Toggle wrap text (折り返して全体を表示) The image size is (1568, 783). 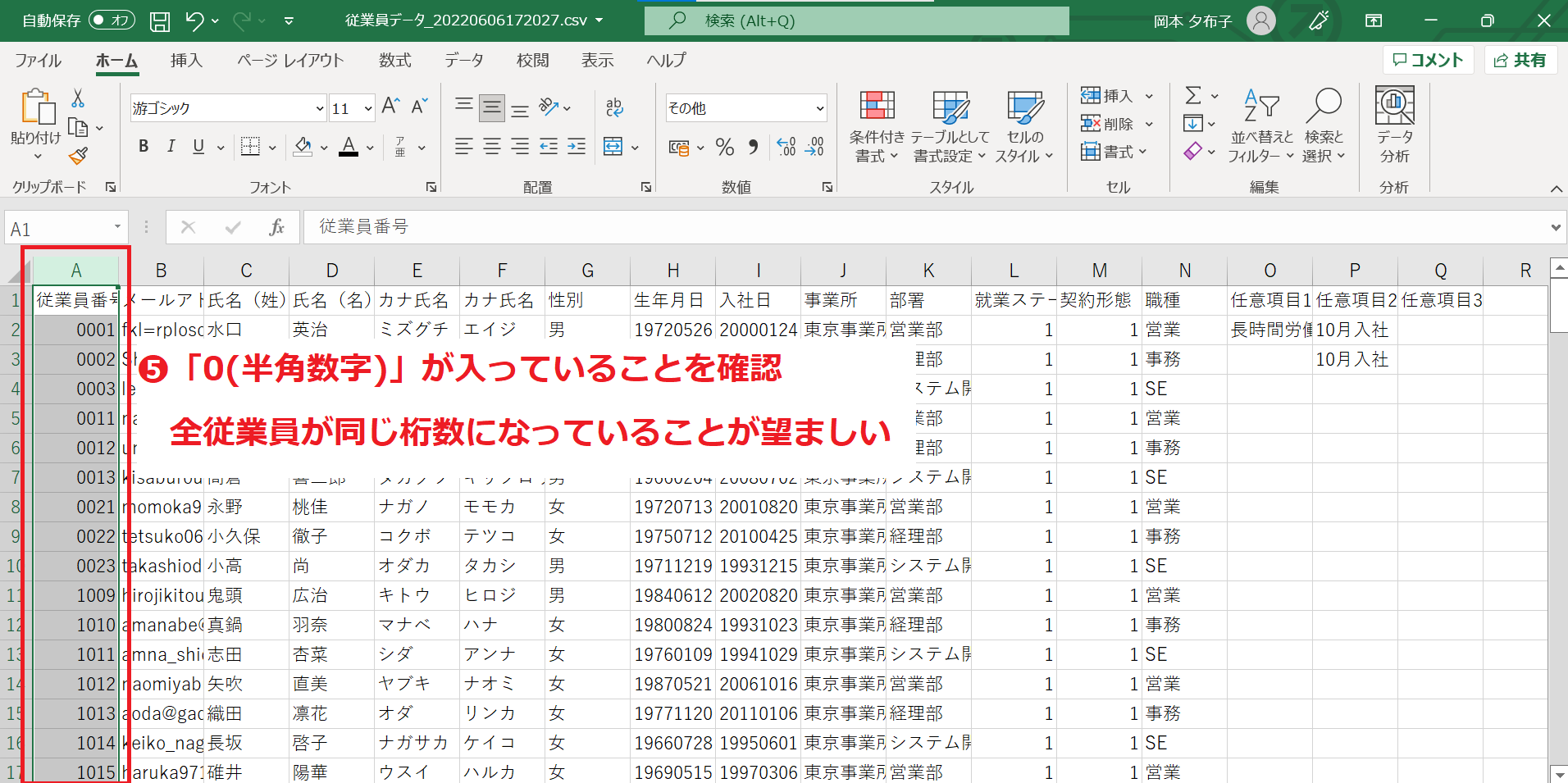pos(614,107)
